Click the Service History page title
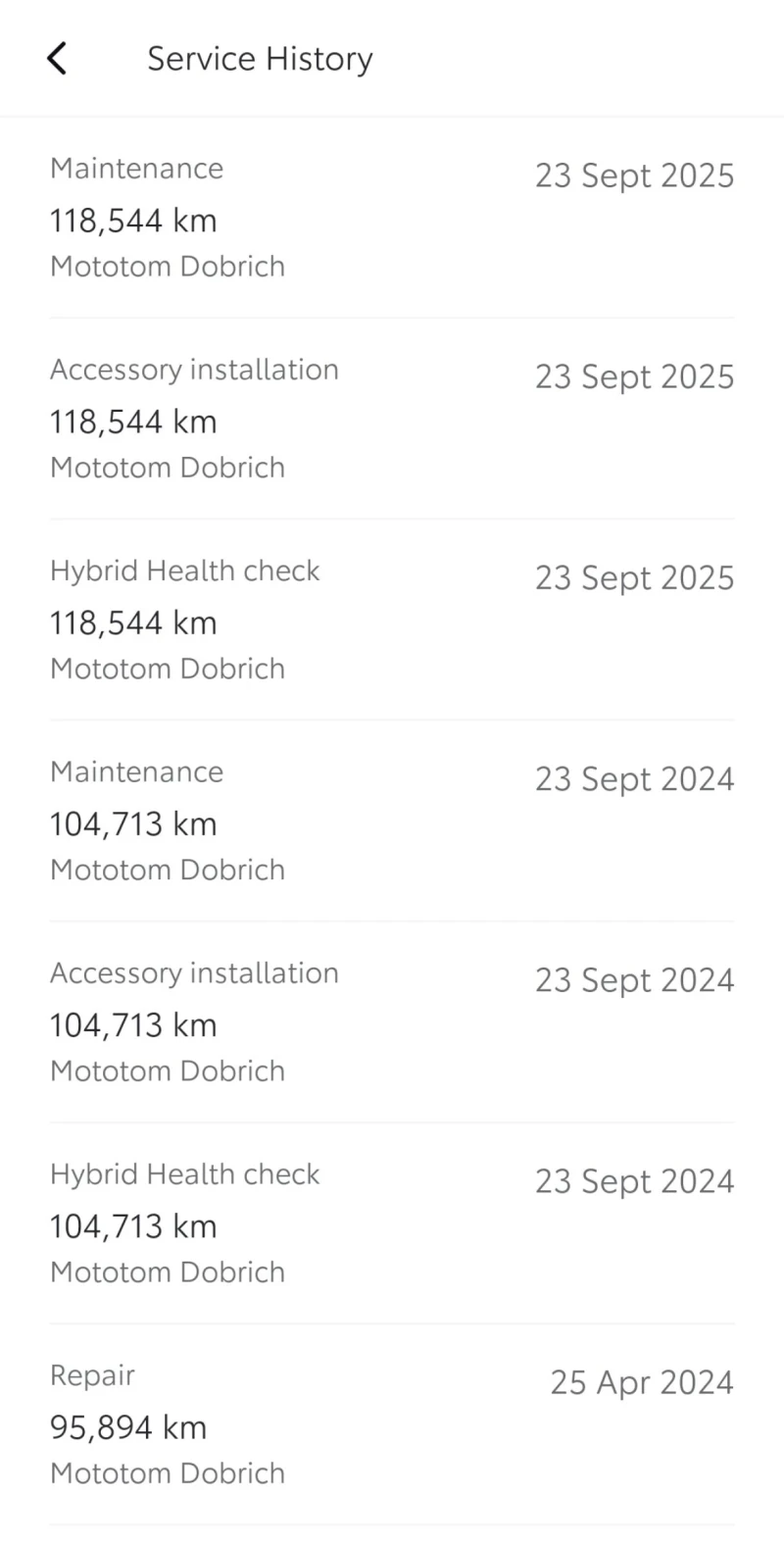This screenshot has width=784, height=1544. pyautogui.click(x=260, y=59)
